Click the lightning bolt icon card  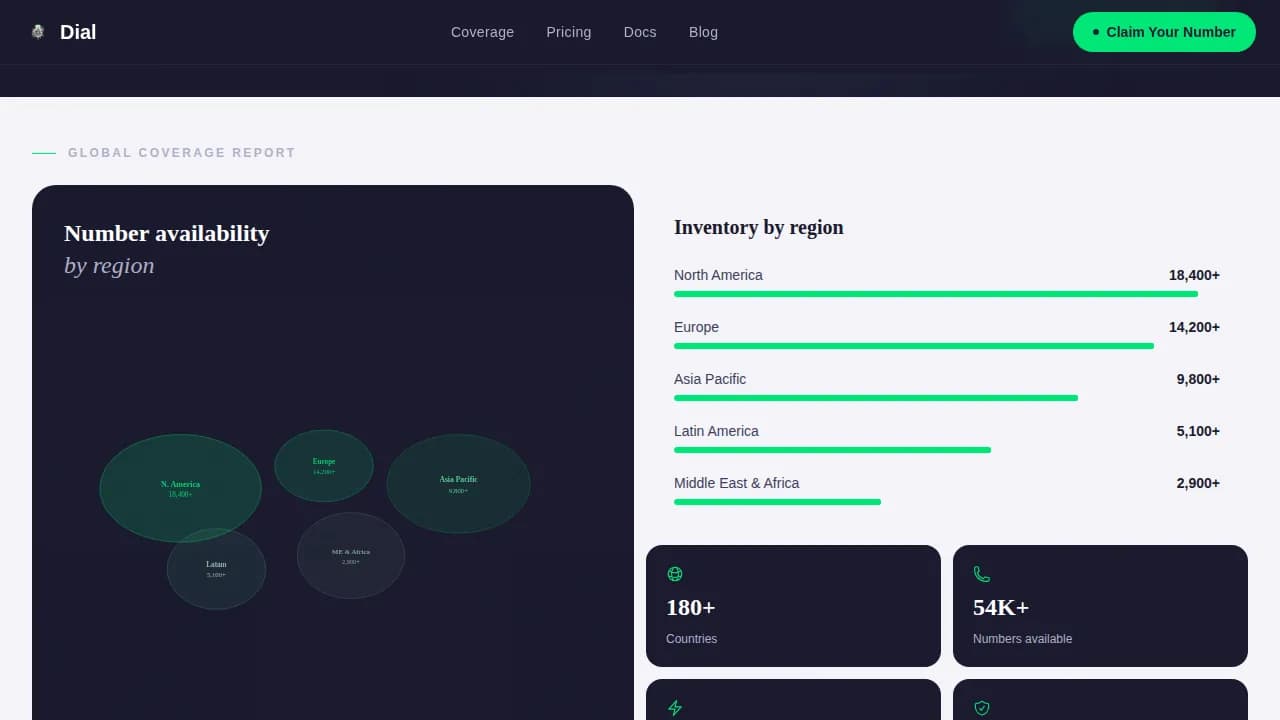tap(675, 708)
